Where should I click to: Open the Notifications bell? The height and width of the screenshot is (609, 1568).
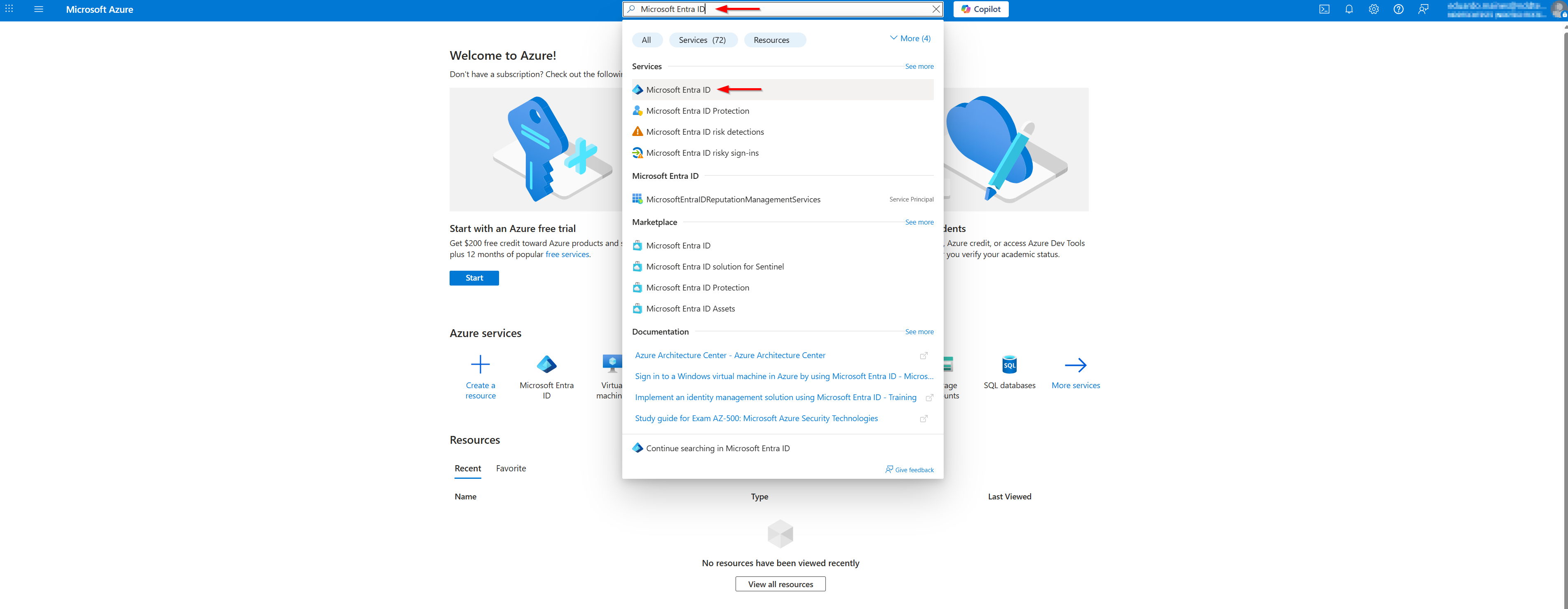(x=1349, y=9)
